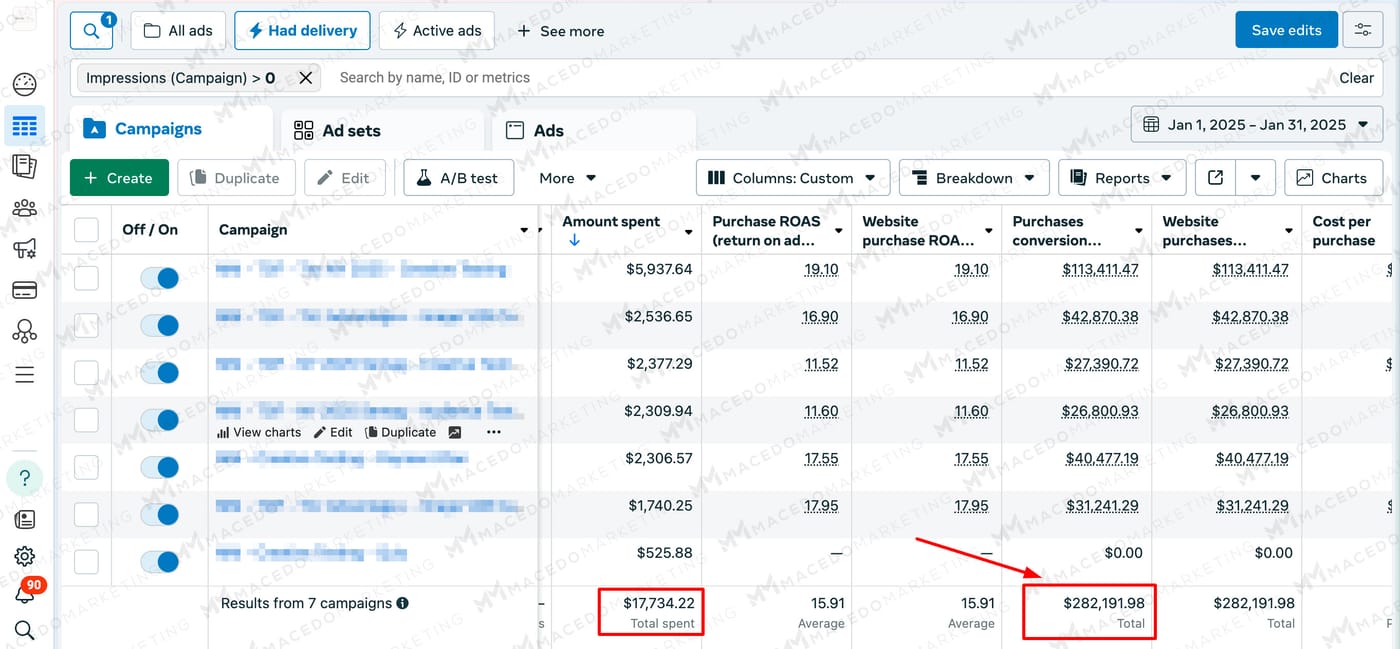Select the Had delivery view
Image resolution: width=1400 pixels, height=649 pixels.
(302, 30)
